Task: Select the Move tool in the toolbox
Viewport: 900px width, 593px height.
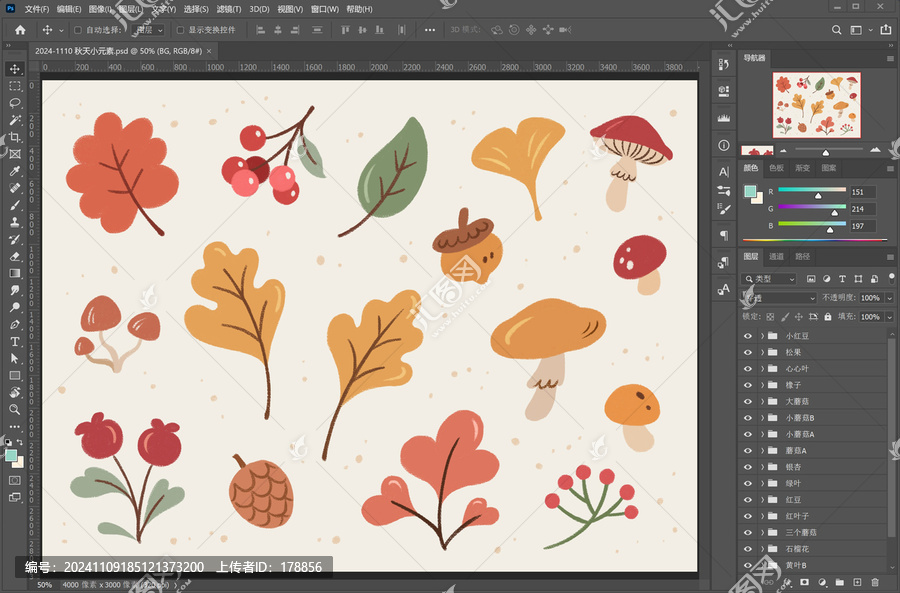Action: click(x=15, y=69)
